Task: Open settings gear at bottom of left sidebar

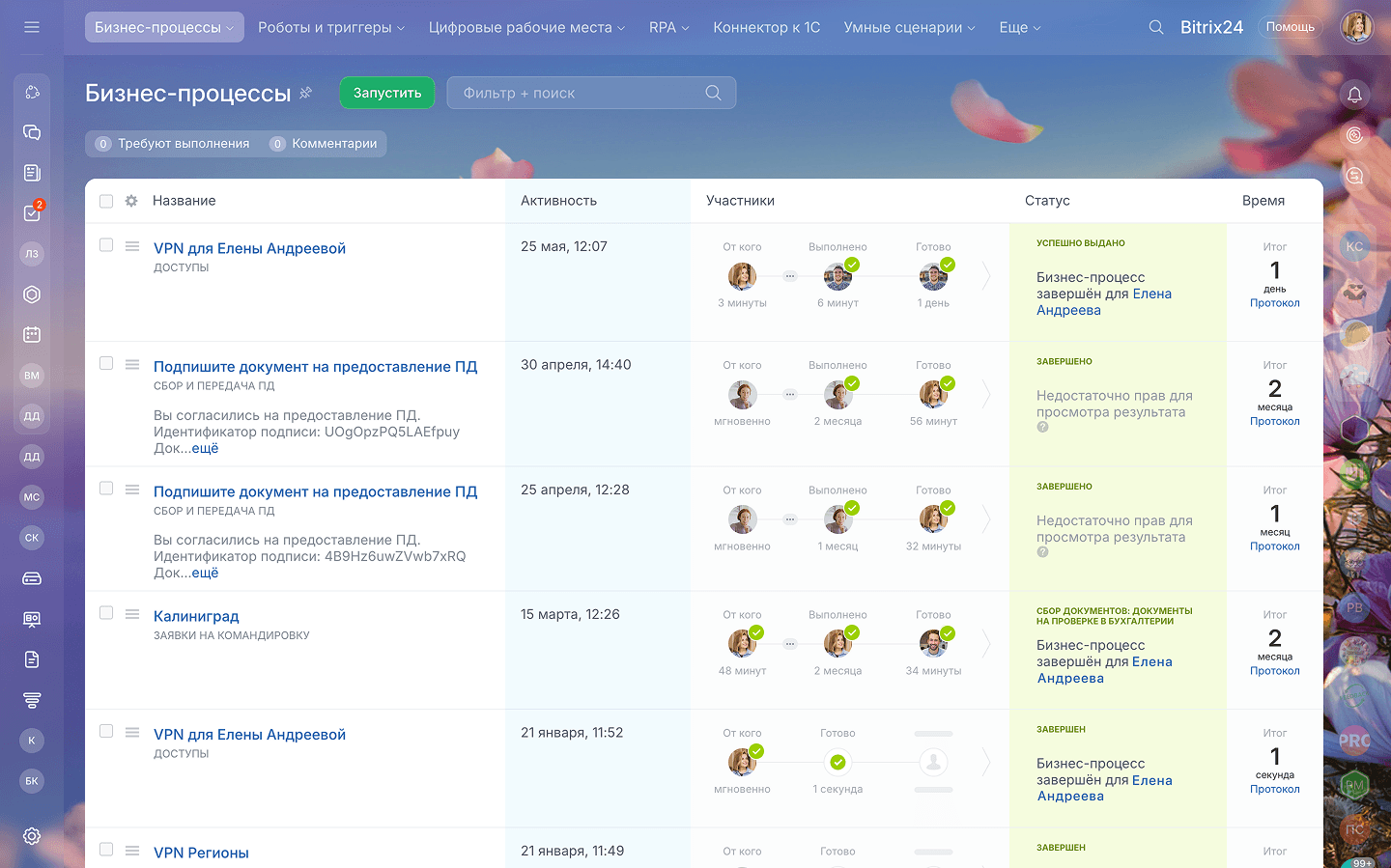Action: point(32,836)
